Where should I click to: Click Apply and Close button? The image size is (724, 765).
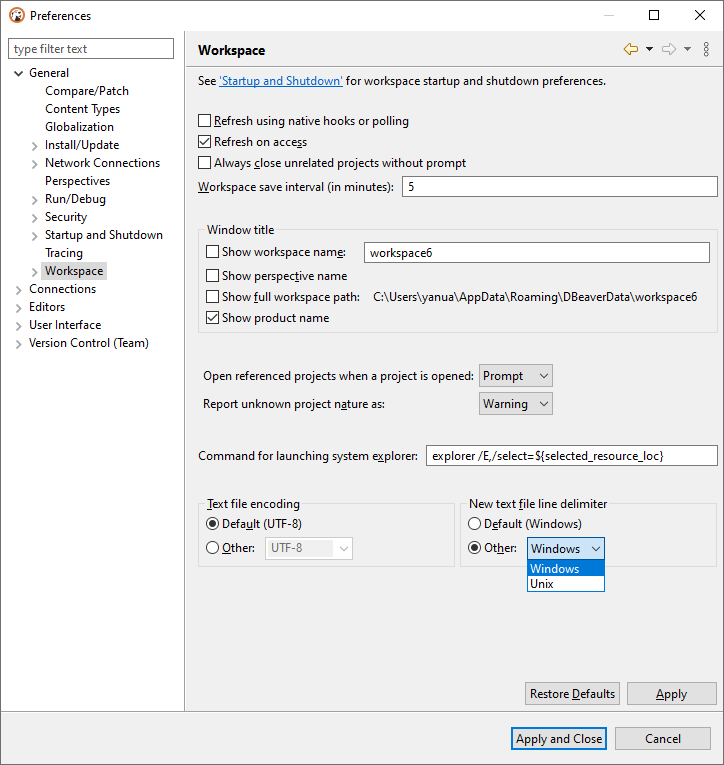(559, 739)
